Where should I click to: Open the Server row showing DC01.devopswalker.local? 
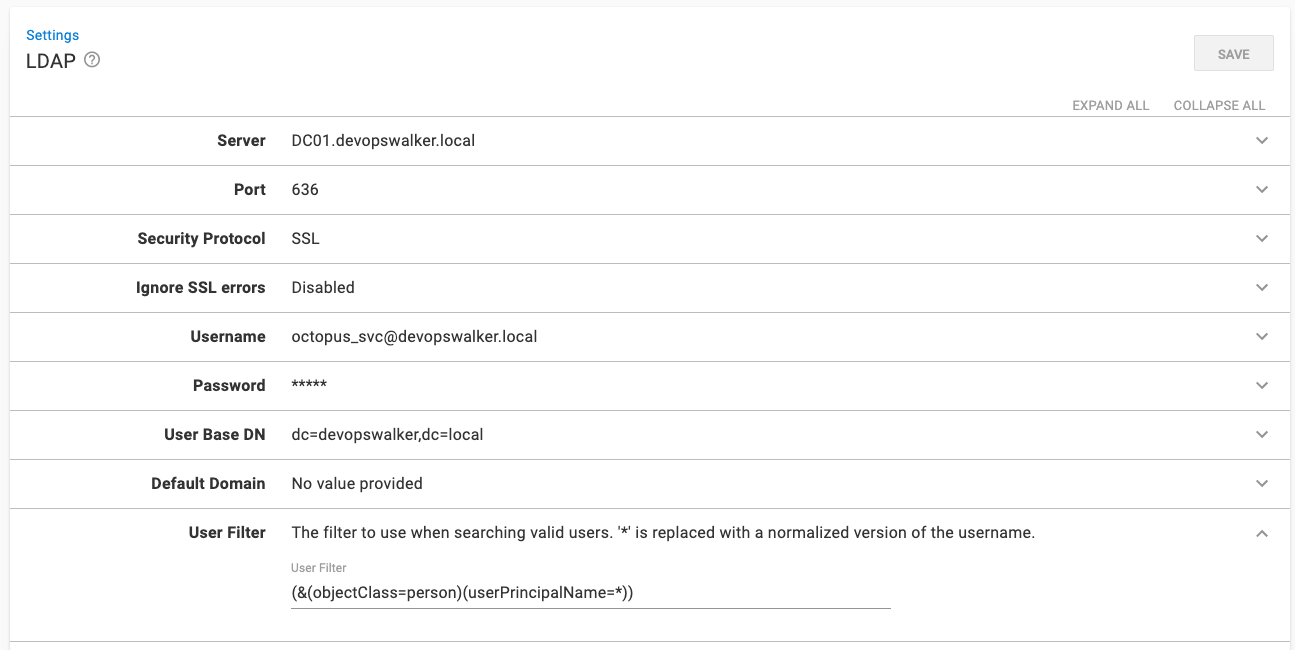pyautogui.click(x=383, y=141)
